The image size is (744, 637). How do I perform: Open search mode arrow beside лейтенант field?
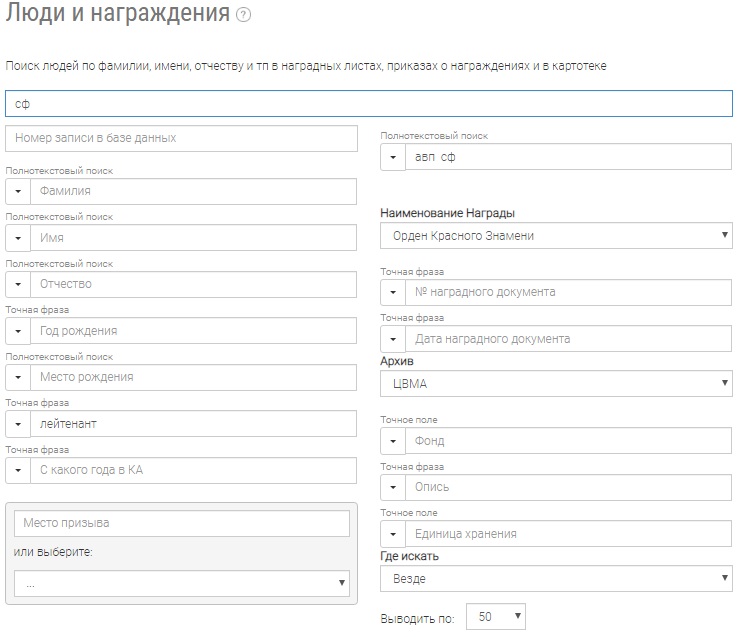pos(18,424)
